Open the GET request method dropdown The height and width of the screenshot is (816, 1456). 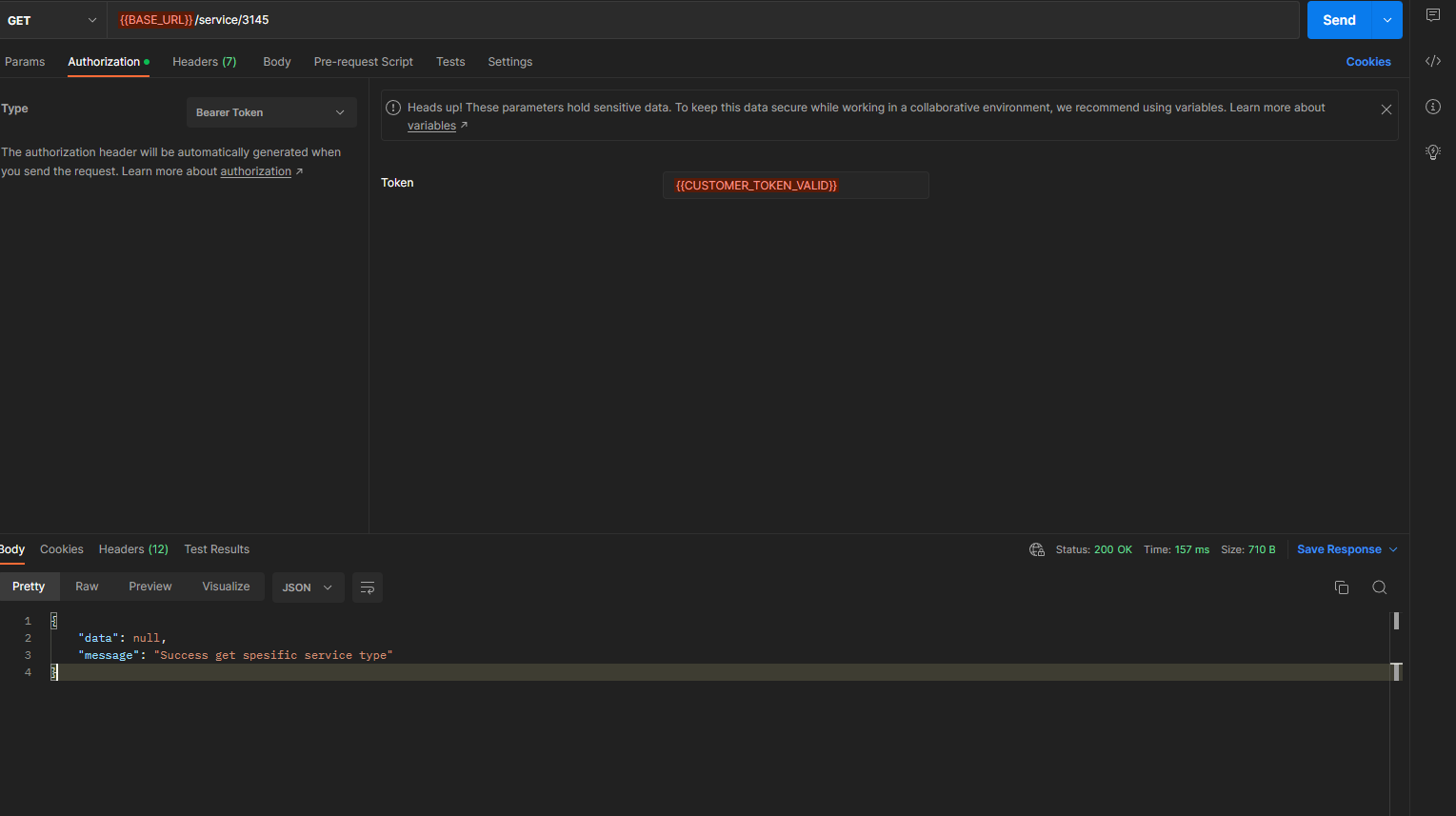pyautogui.click(x=52, y=19)
